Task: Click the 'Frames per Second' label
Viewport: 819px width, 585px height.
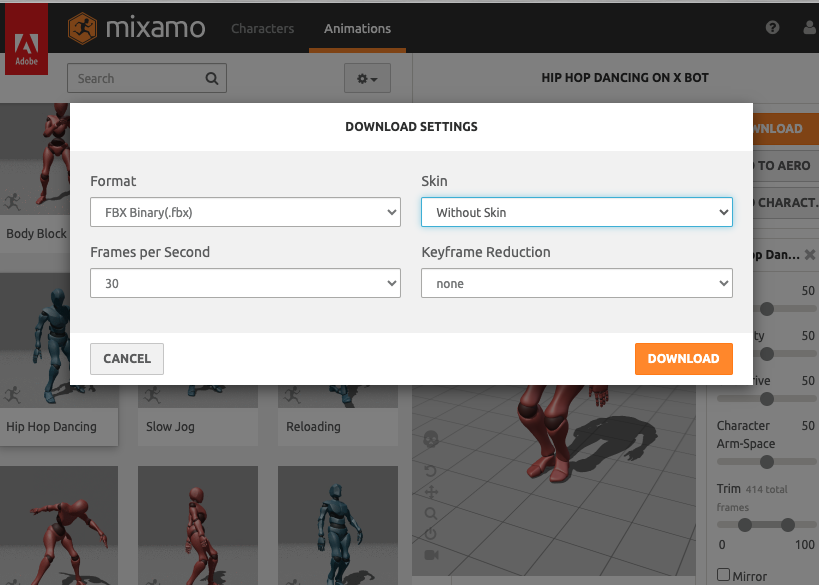Action: point(150,252)
